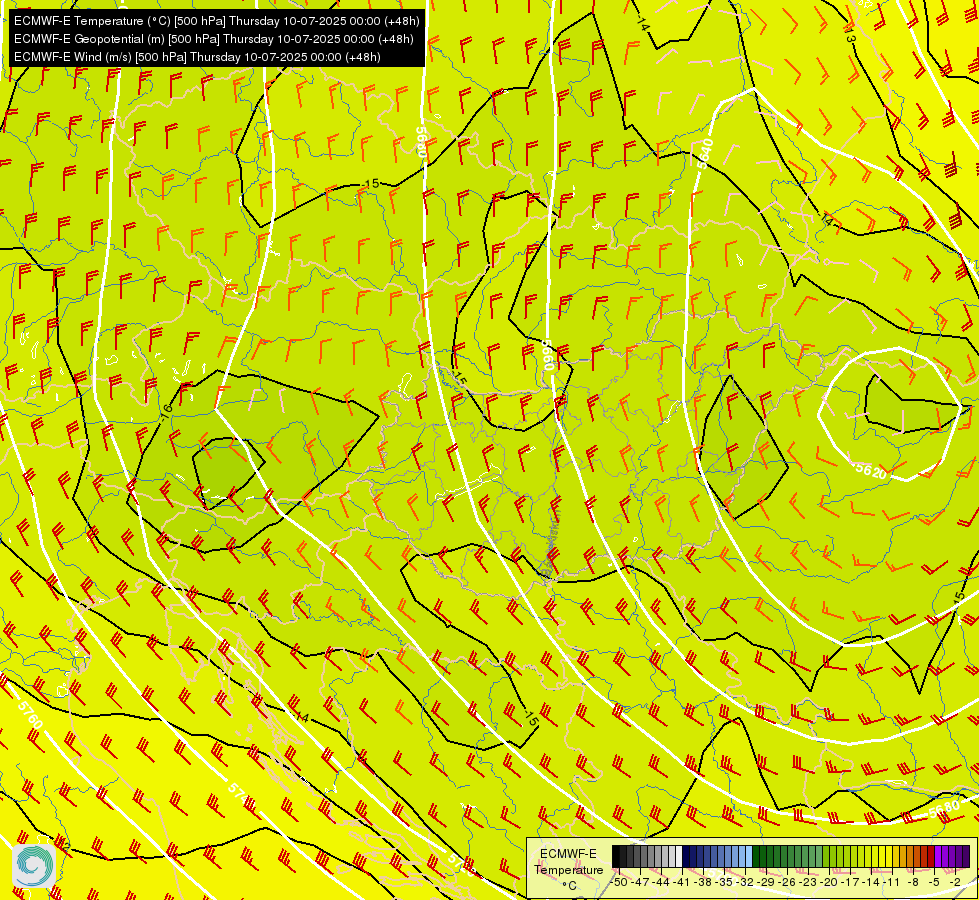Click the -8 tick on the legend

coord(913,882)
